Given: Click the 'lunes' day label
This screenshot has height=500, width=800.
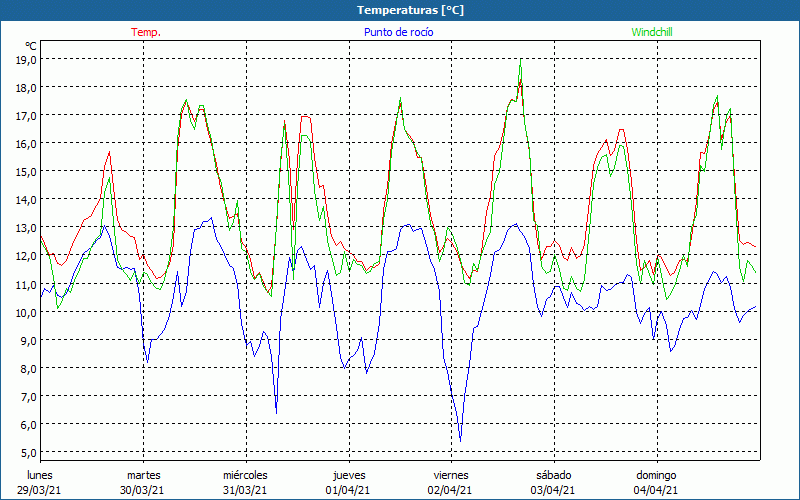Looking at the screenshot, I should pyautogui.click(x=40, y=476).
